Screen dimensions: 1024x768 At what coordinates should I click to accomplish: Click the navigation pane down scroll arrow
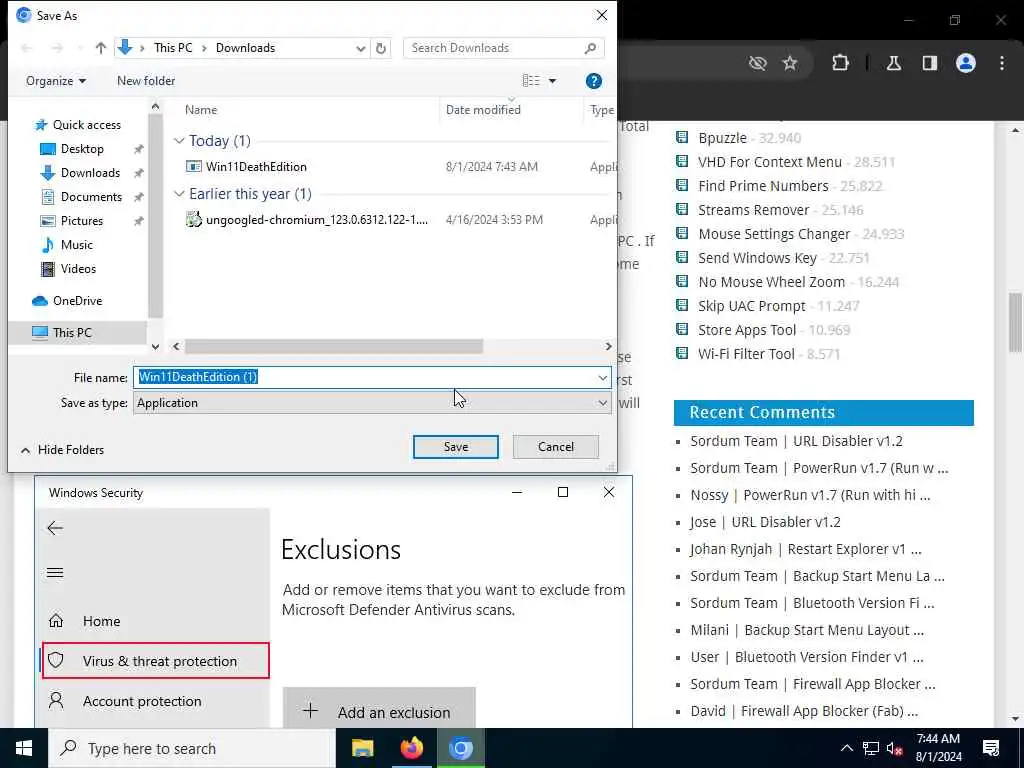pos(155,347)
